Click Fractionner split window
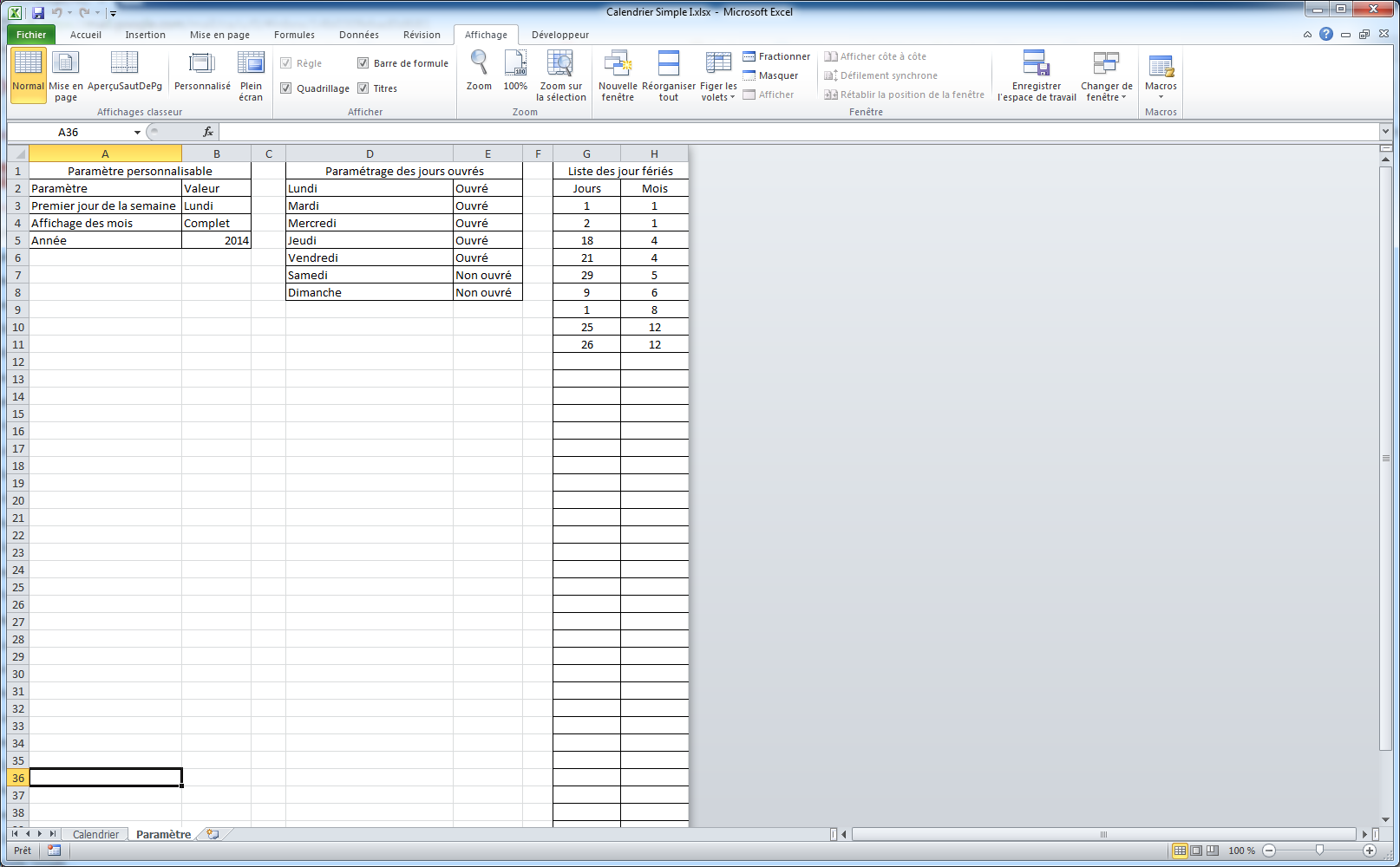This screenshot has height=867, width=1400. (776, 56)
